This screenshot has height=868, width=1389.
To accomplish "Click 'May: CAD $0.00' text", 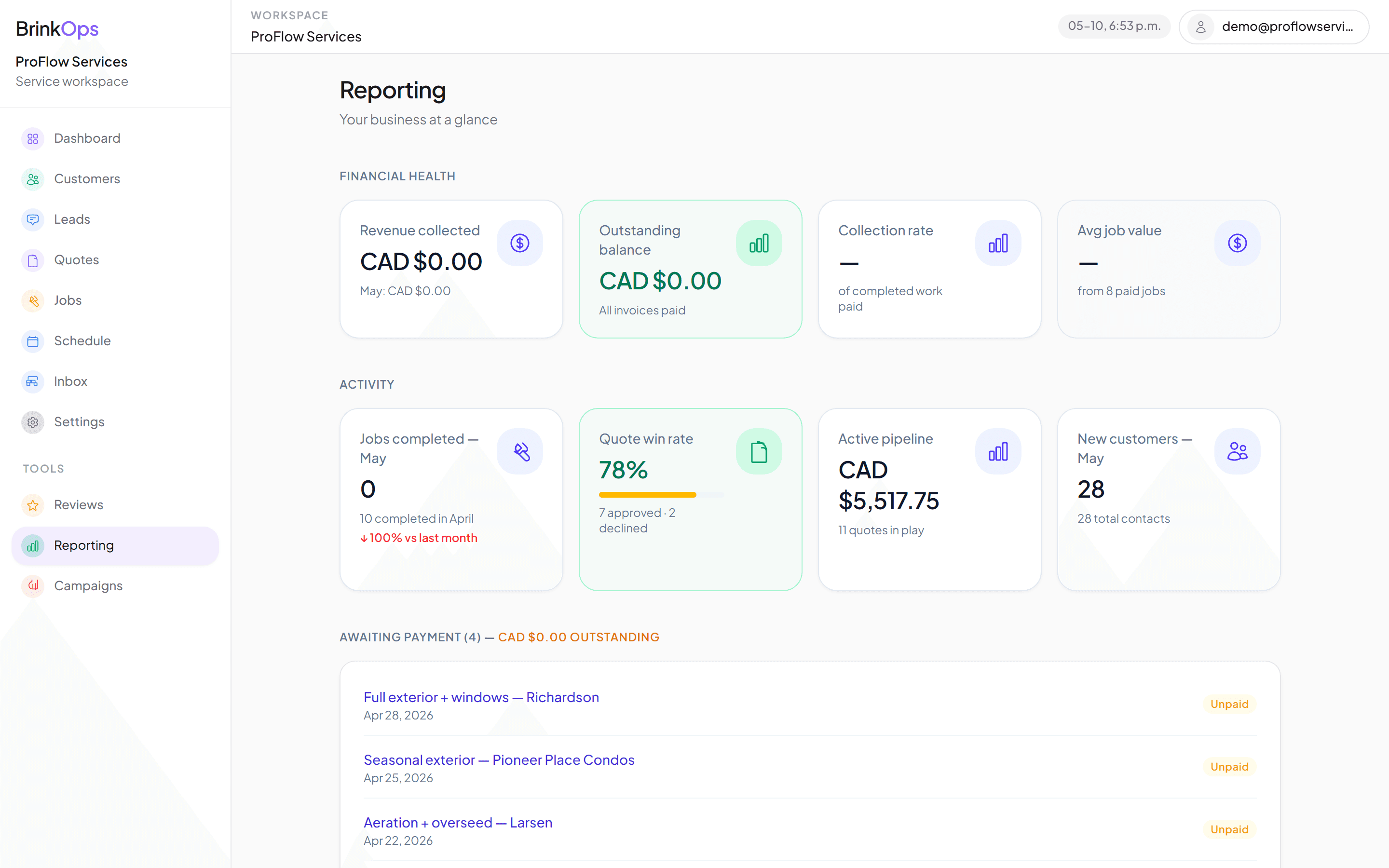I will coord(405,291).
